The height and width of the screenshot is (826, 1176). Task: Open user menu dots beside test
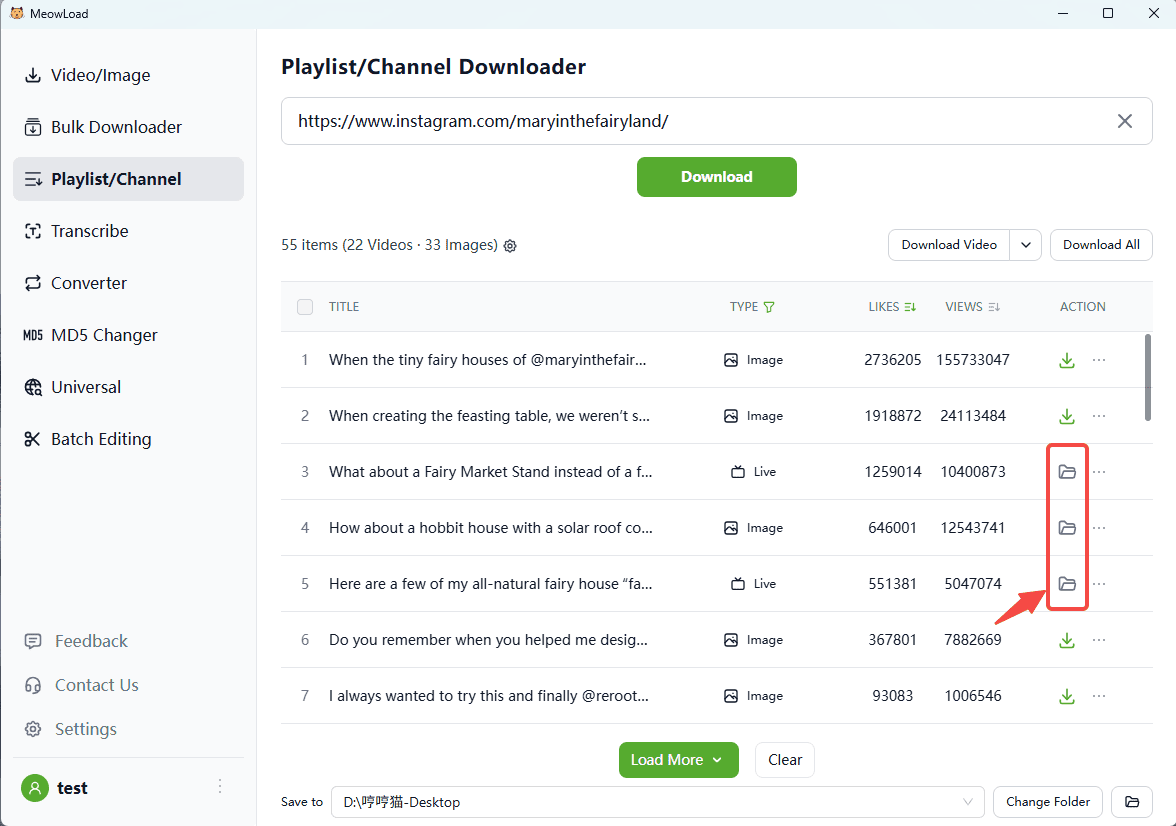pyautogui.click(x=220, y=787)
